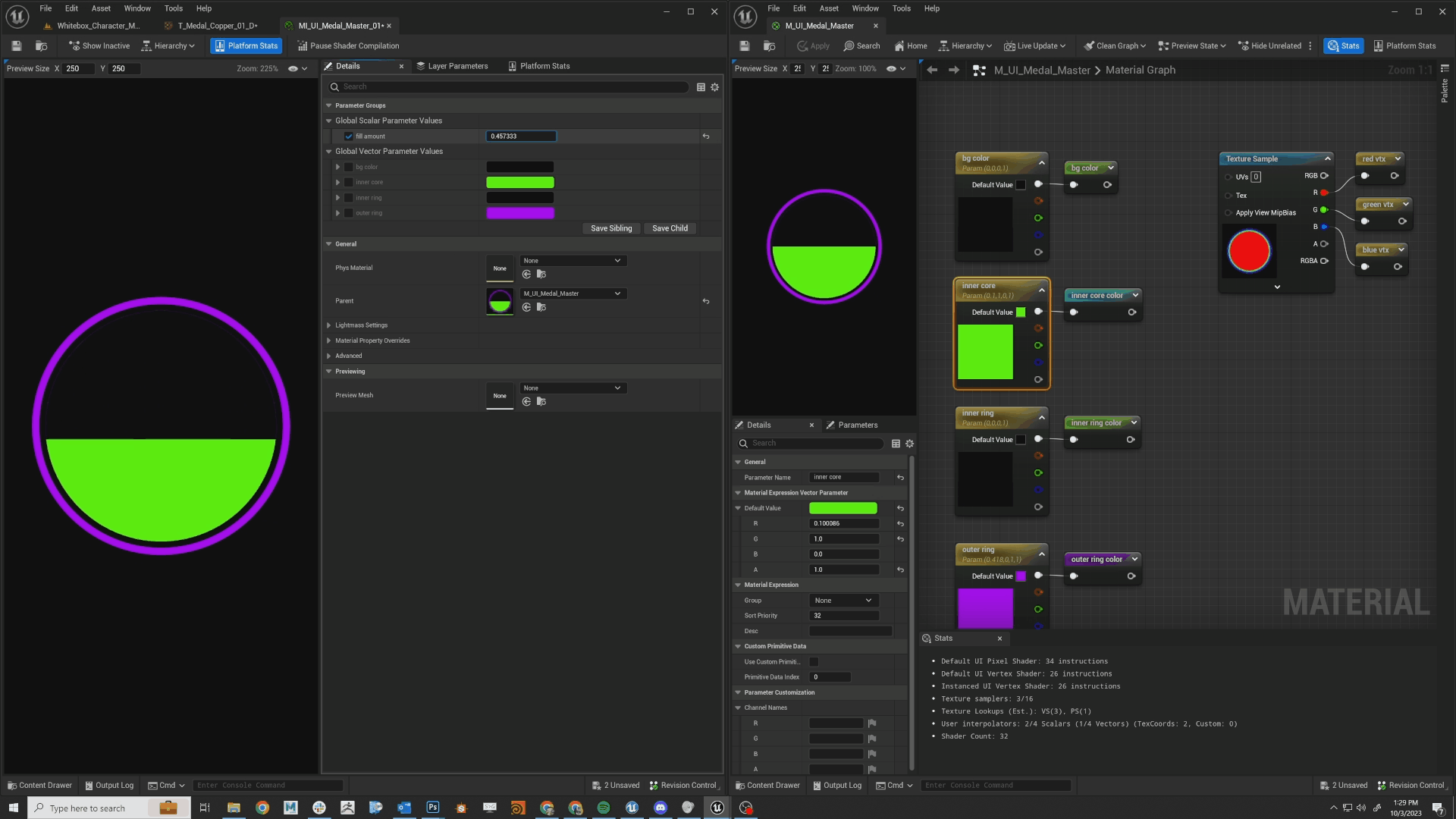Toggle Platform Stats in left instance toolbar
This screenshot has height=819, width=1456.
coord(246,45)
